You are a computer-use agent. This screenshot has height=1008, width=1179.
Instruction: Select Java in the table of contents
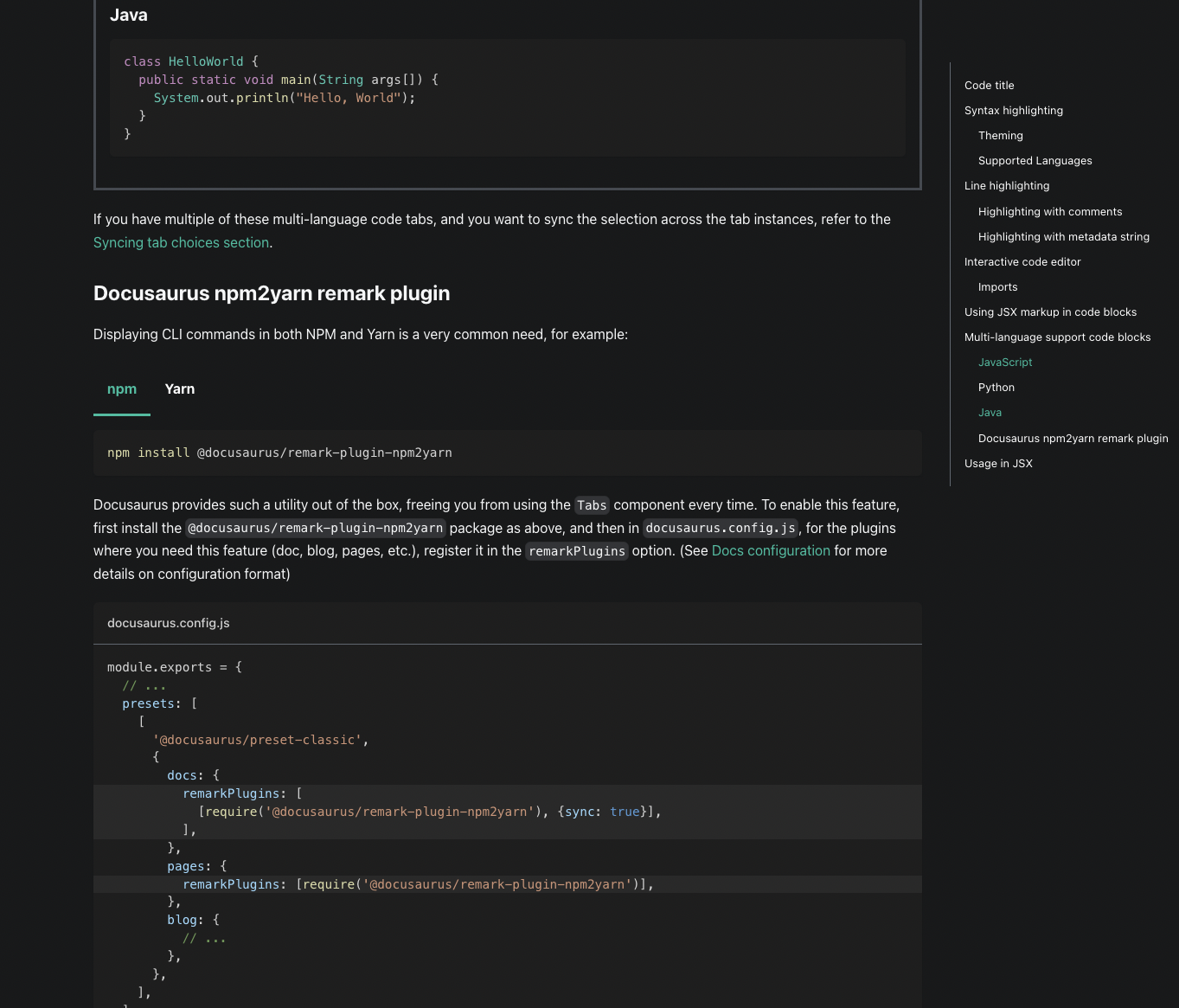click(x=990, y=413)
